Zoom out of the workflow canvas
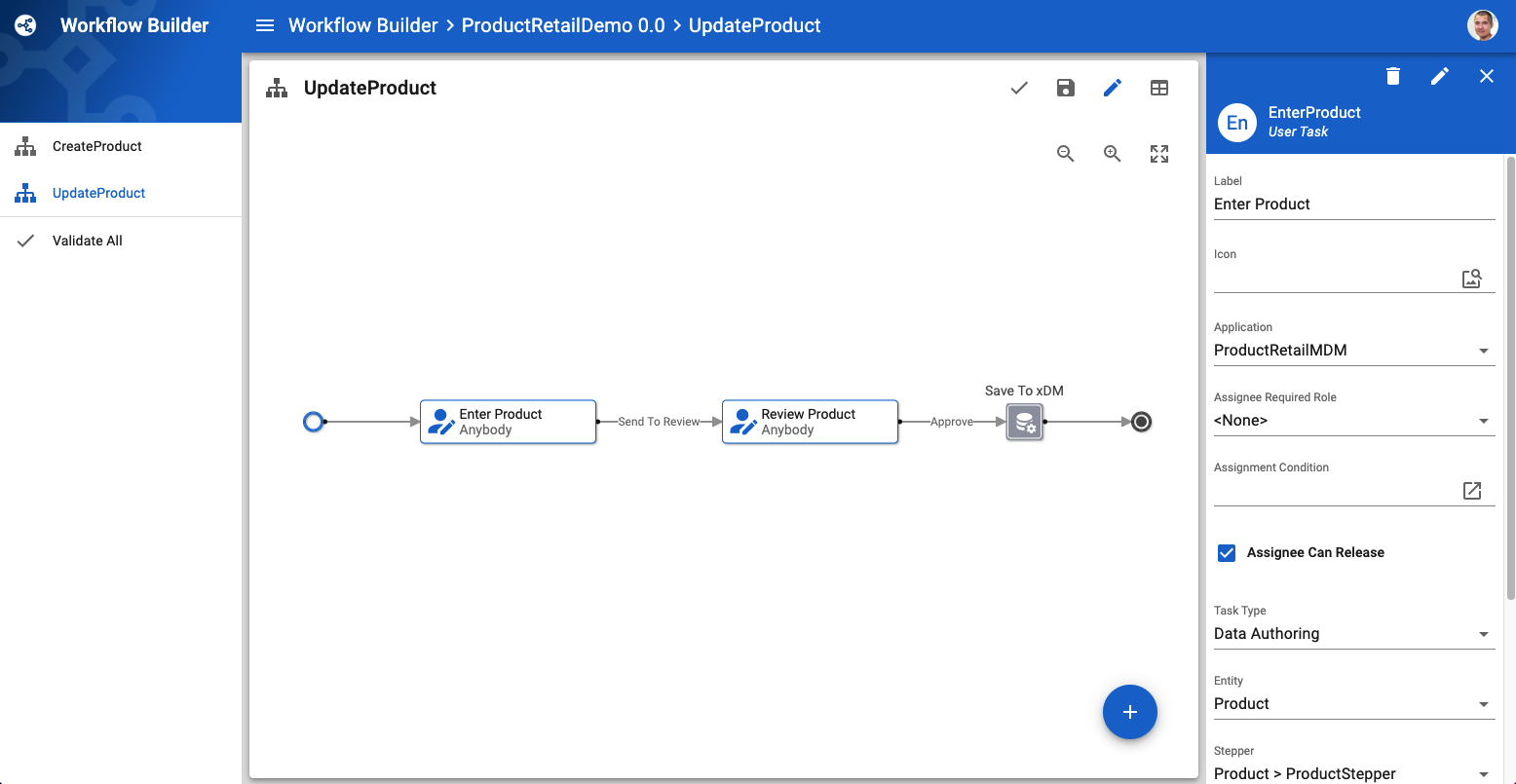Screen dimensions: 1516x784 pyautogui.click(x=1065, y=153)
